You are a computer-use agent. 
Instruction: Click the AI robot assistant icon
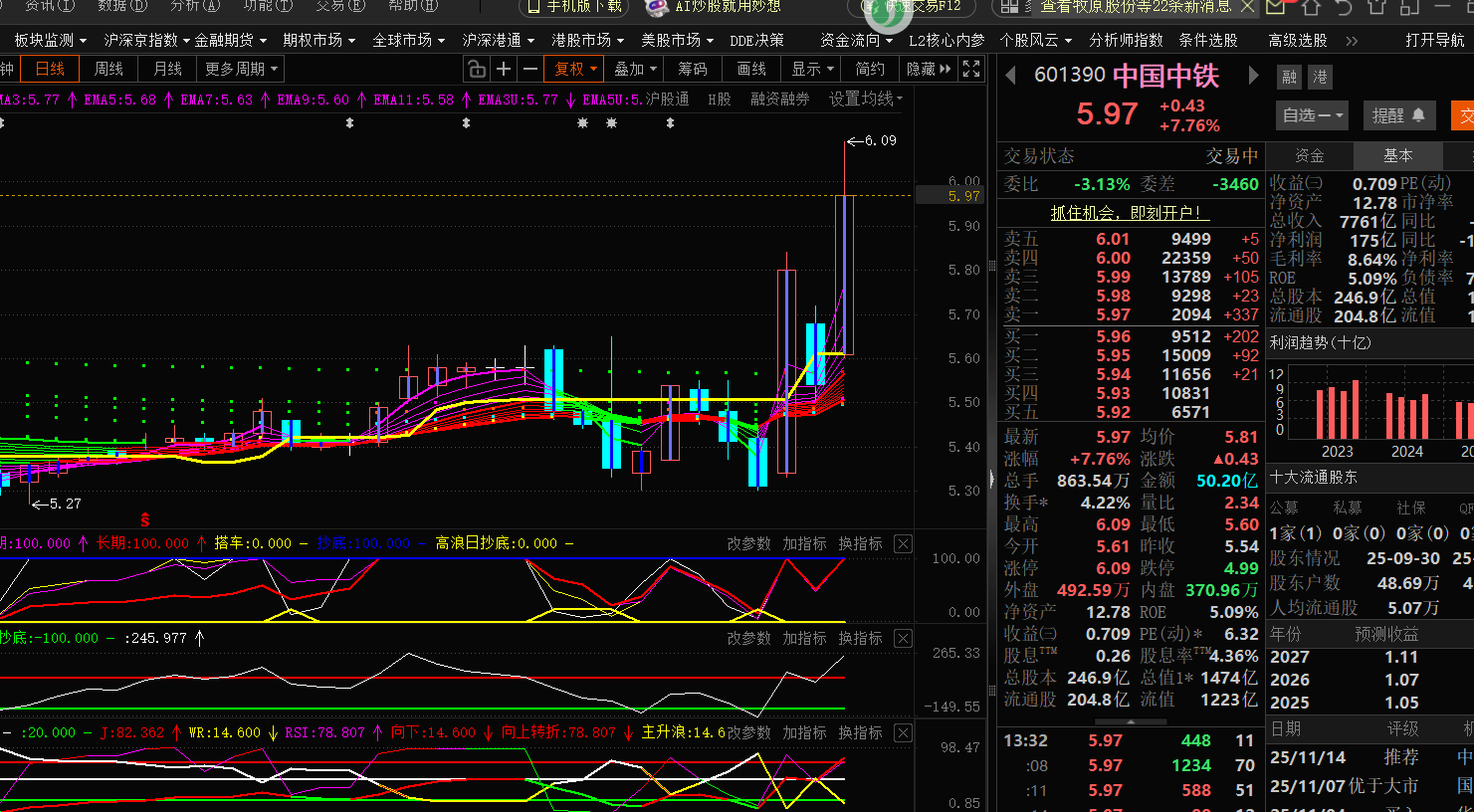[x=656, y=7]
